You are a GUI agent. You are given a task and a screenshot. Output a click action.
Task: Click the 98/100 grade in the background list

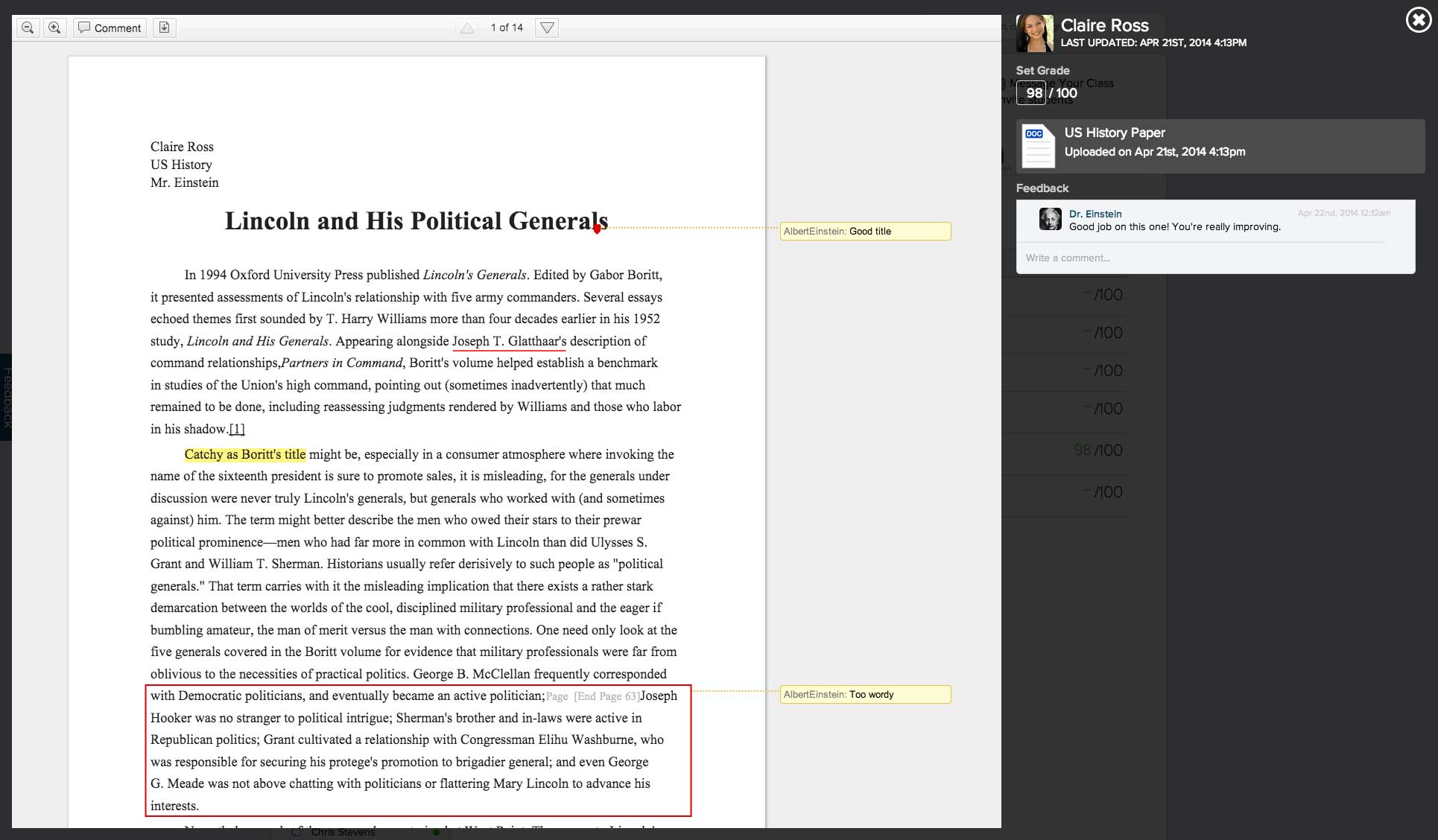click(x=1097, y=450)
